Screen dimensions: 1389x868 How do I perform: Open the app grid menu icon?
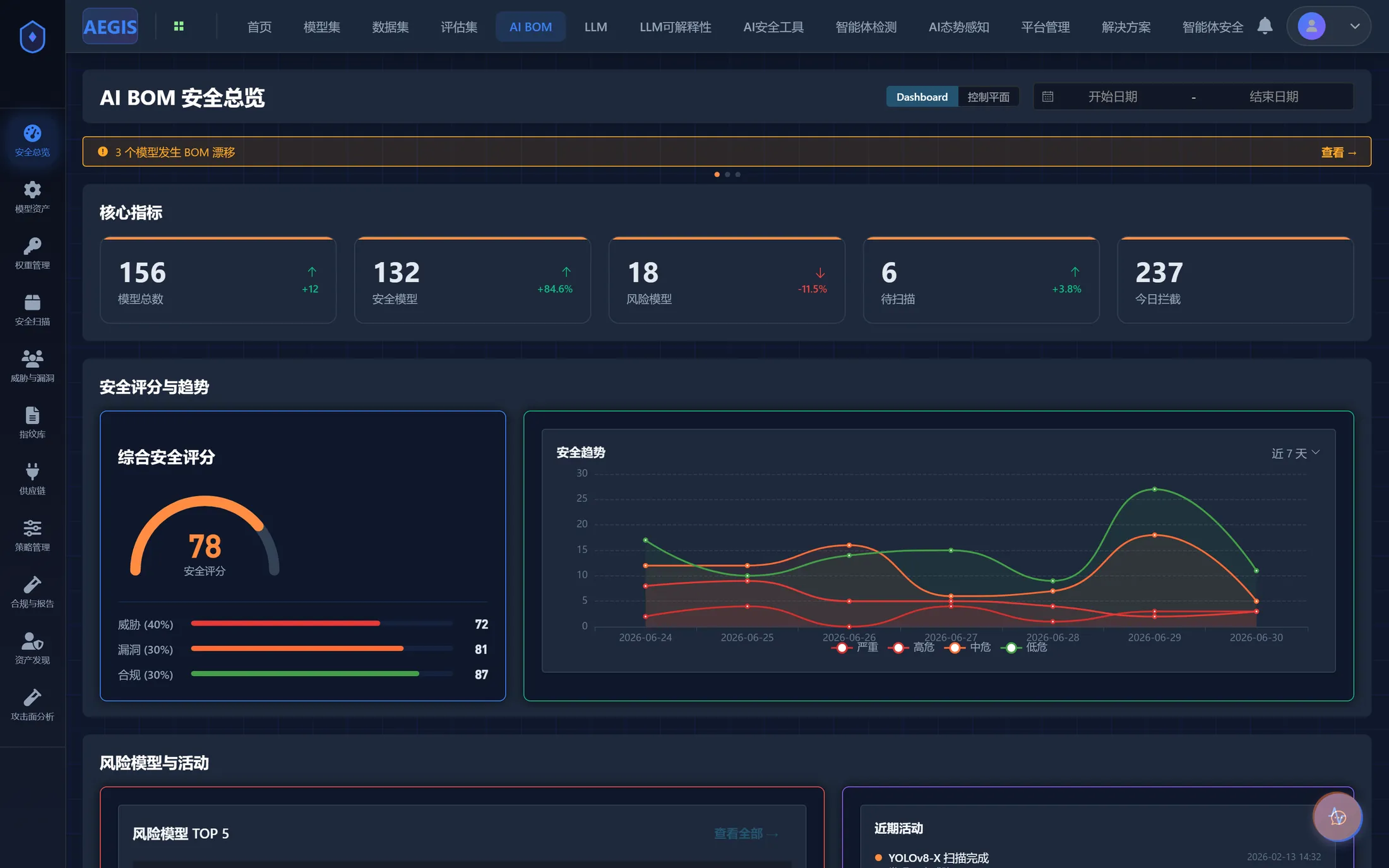coord(179,27)
